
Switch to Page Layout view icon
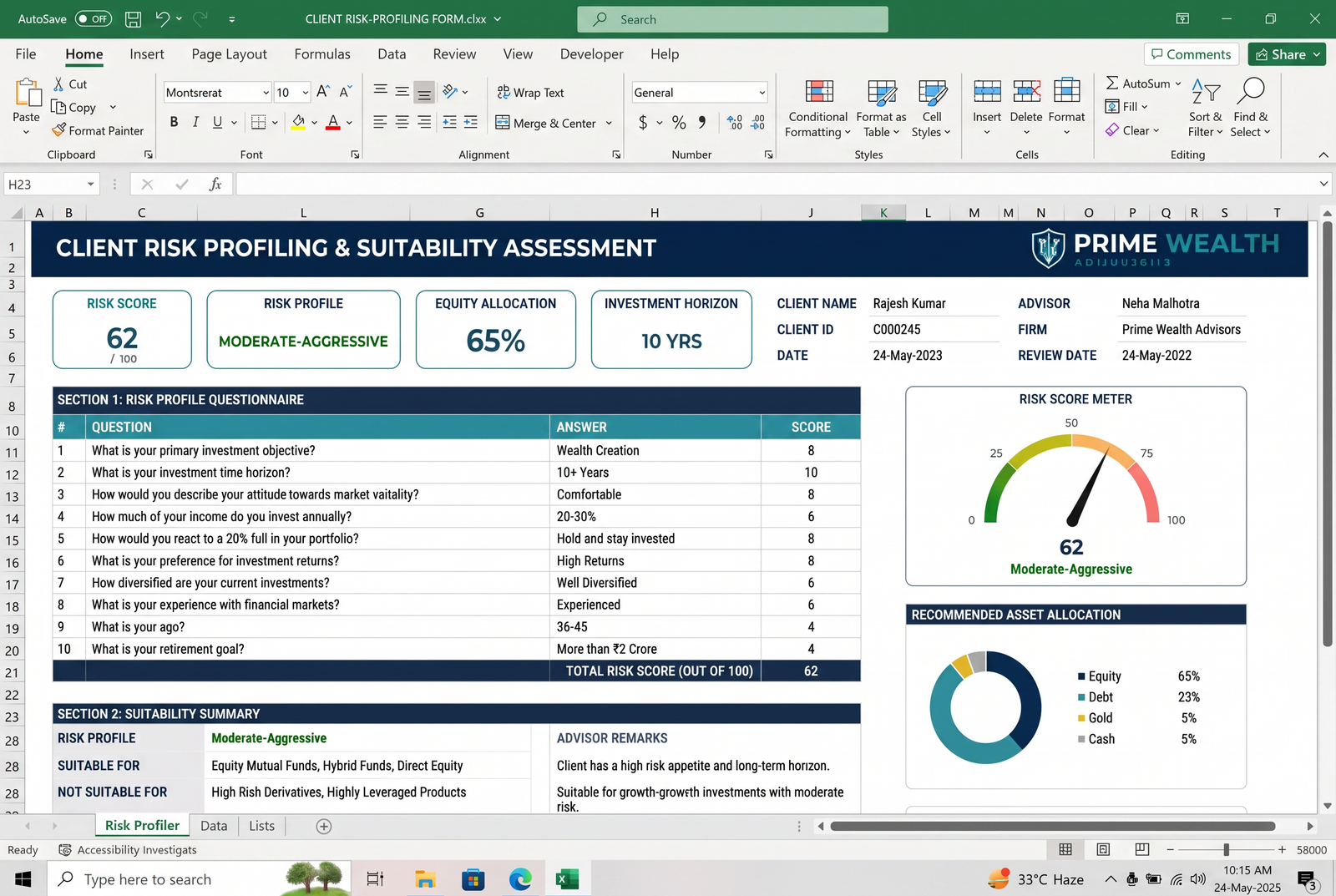(x=1103, y=849)
